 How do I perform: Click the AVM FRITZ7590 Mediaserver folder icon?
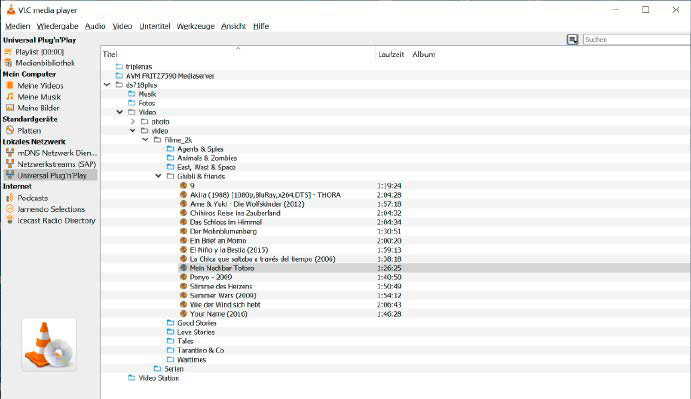point(119,76)
